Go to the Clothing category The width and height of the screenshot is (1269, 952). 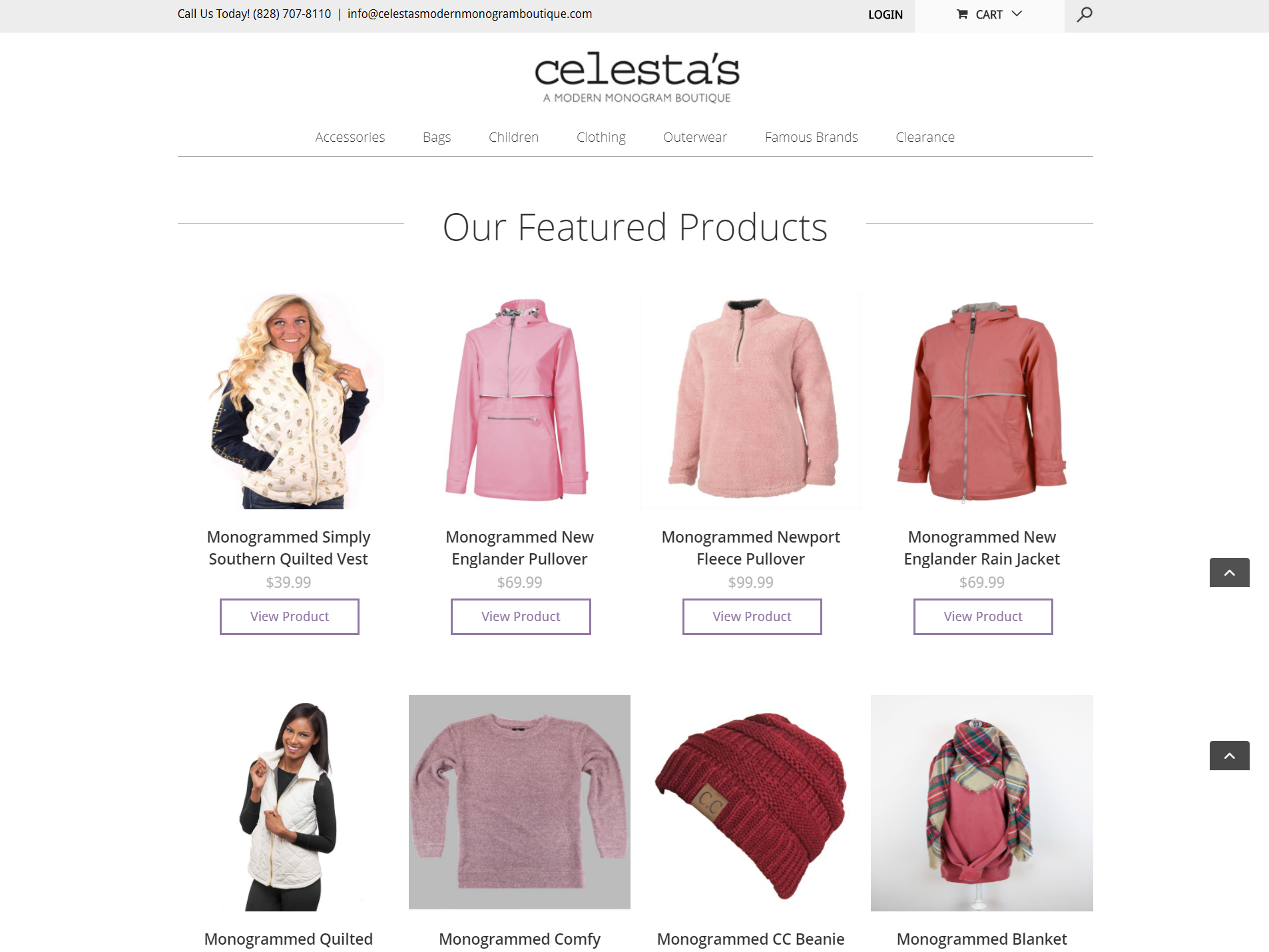pos(601,137)
